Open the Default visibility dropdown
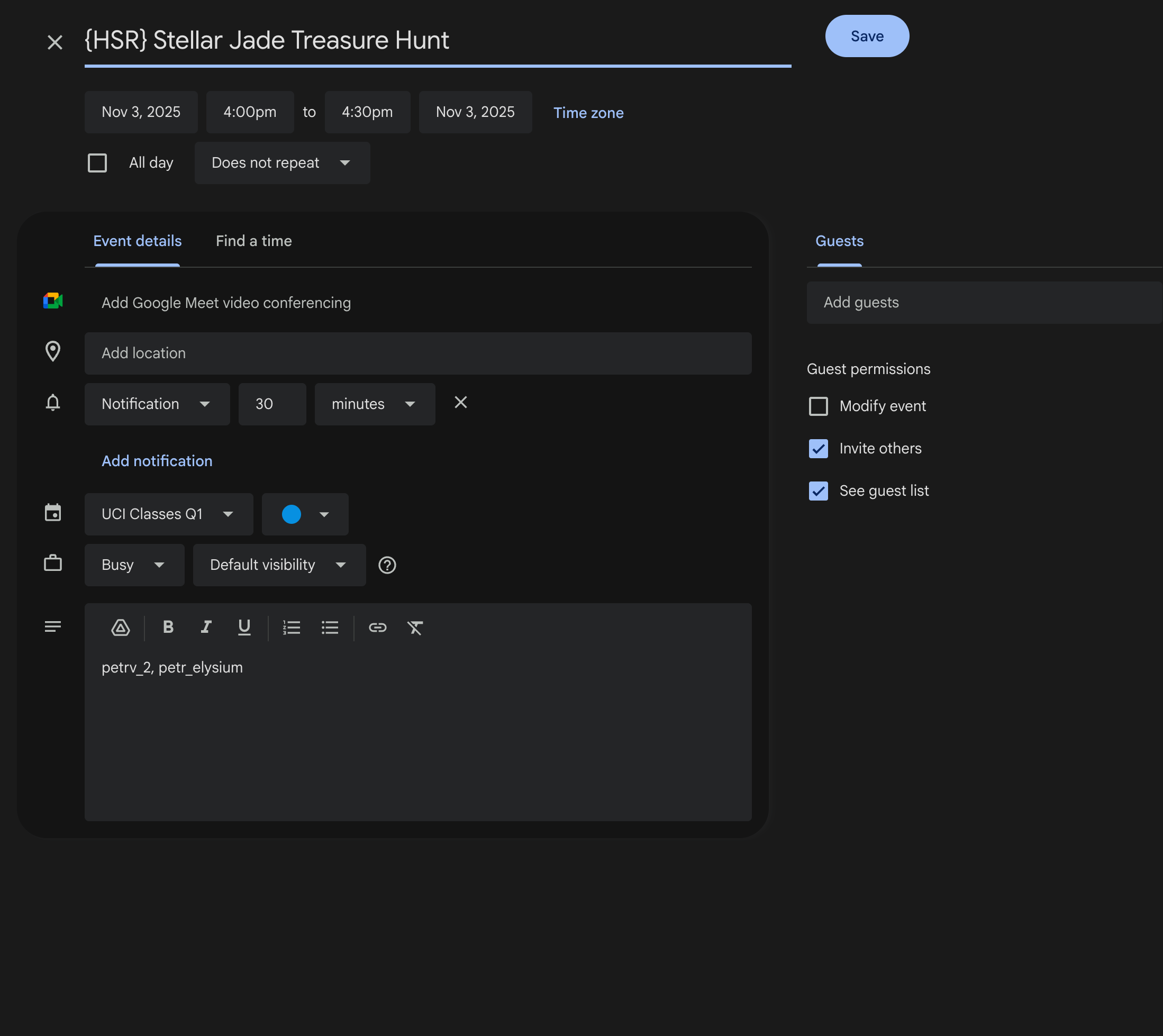The image size is (1163, 1036). [x=279, y=565]
